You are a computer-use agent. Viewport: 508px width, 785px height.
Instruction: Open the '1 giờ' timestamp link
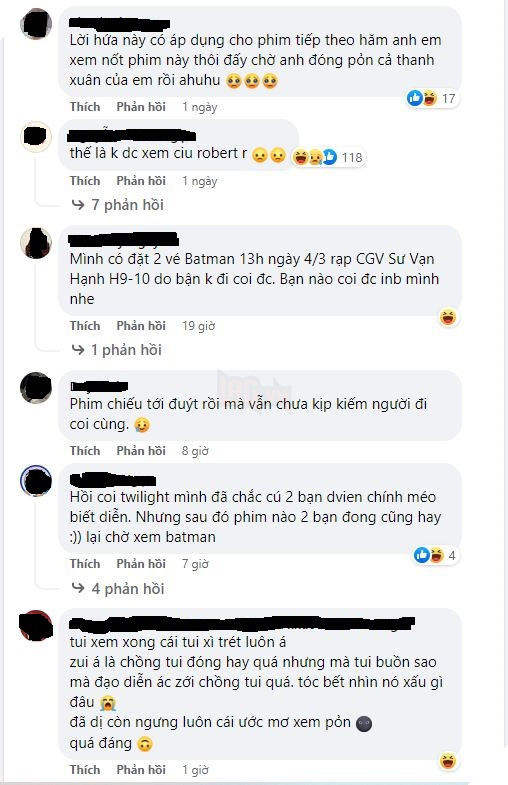[x=195, y=770]
